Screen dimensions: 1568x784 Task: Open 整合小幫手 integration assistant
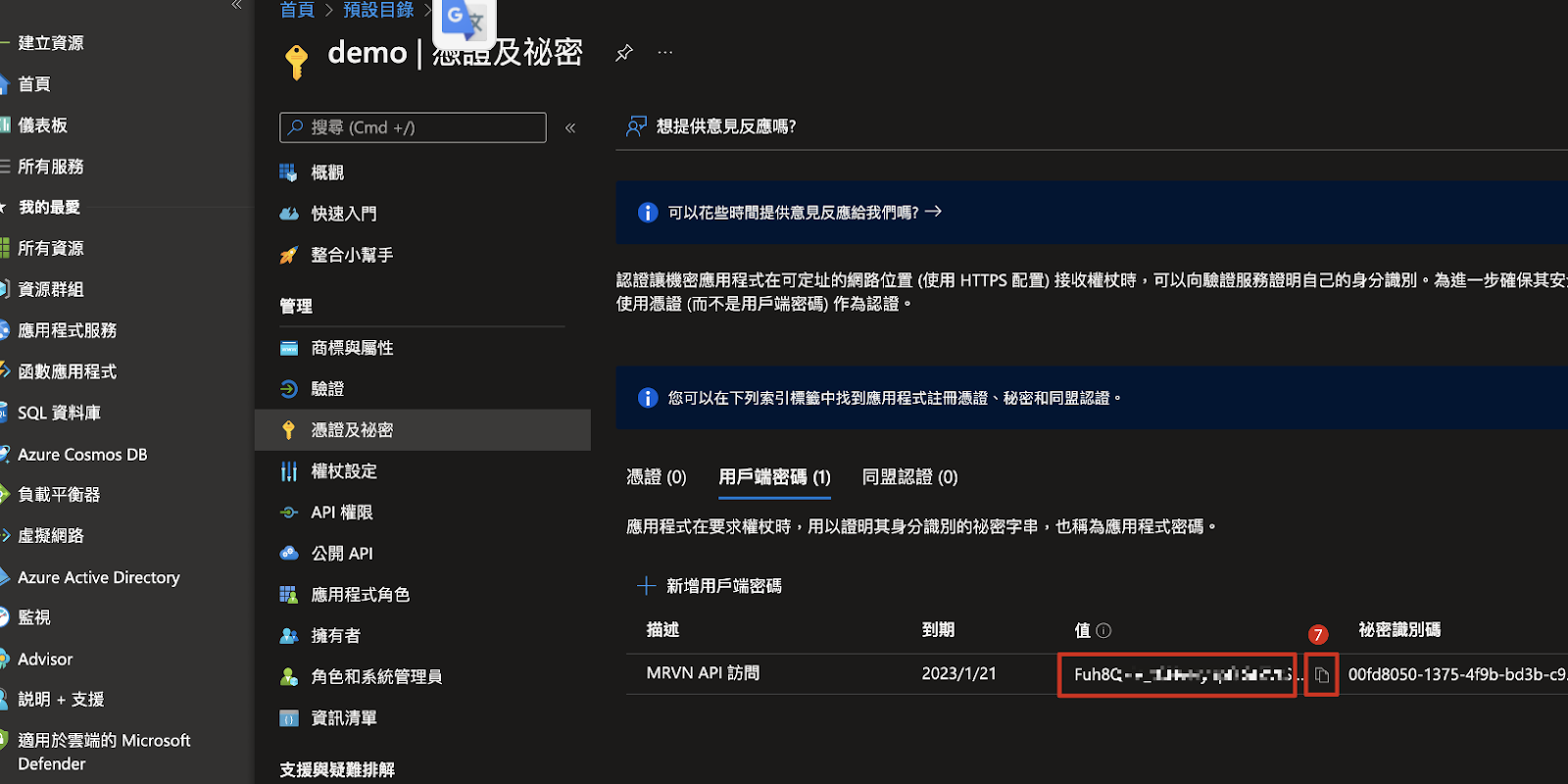coord(351,255)
